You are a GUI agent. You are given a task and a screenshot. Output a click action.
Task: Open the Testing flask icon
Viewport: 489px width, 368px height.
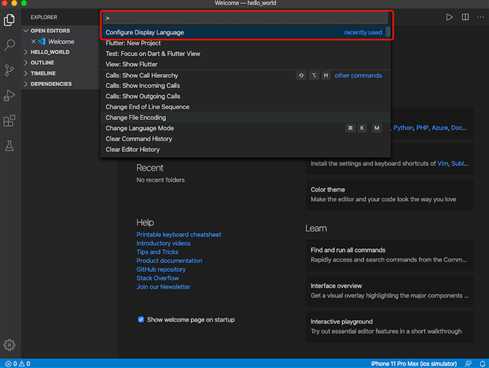pos(9,146)
